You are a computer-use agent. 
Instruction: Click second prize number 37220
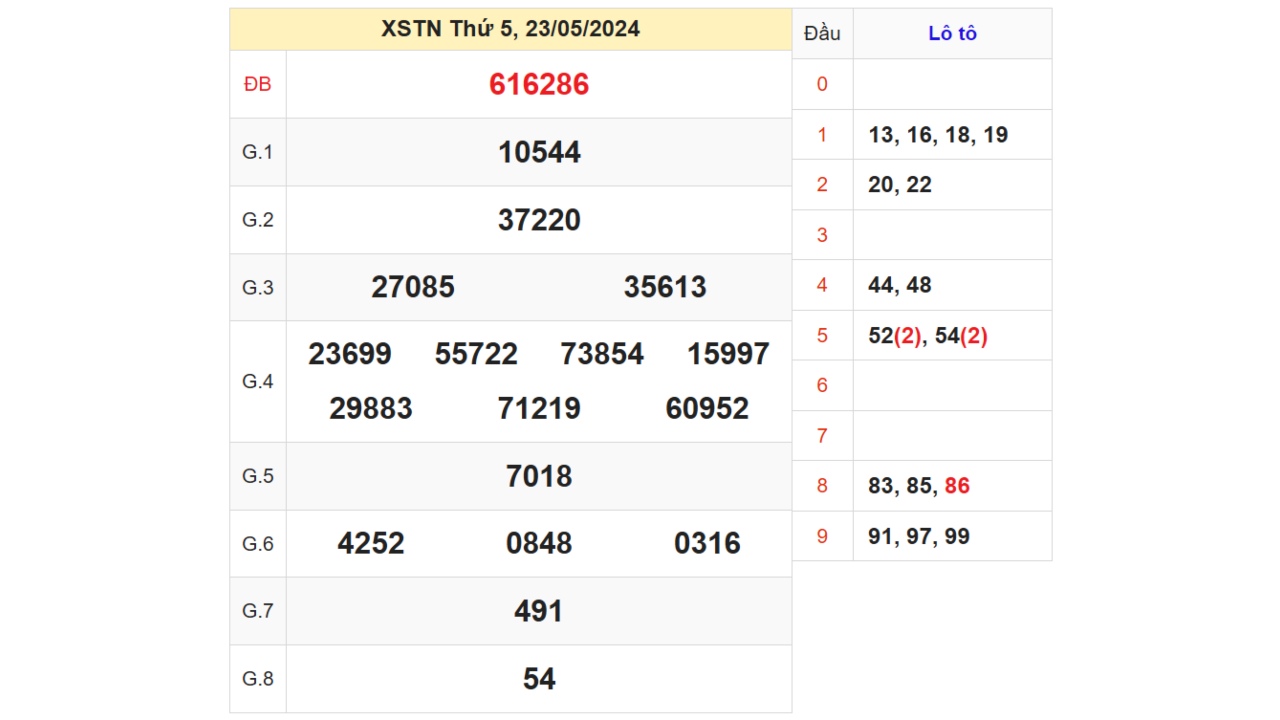tap(539, 220)
